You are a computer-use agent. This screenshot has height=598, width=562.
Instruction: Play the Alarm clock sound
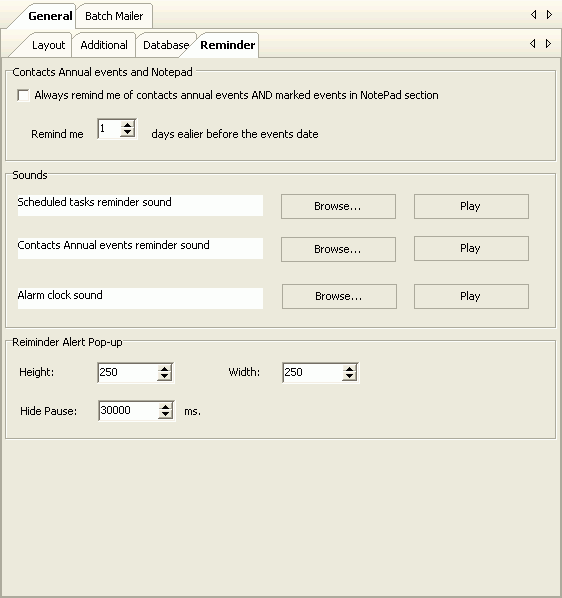471,296
